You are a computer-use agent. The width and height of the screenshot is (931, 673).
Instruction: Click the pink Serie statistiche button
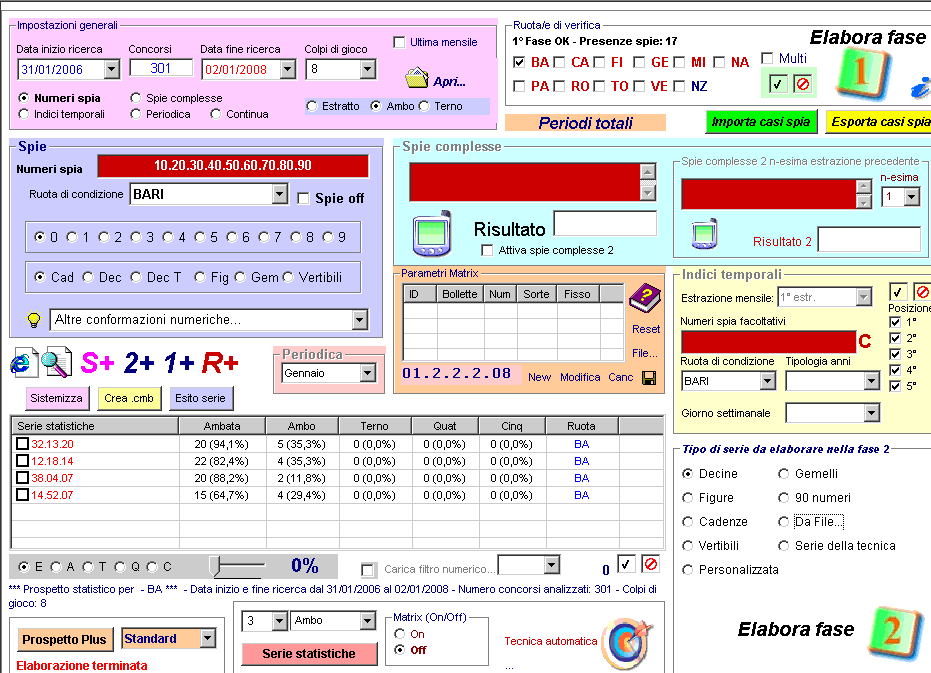tap(309, 653)
